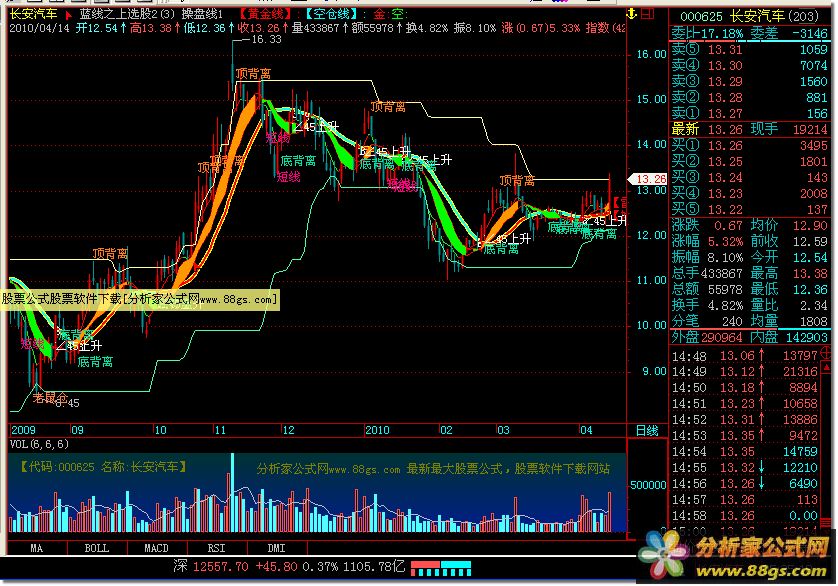Image resolution: width=838 pixels, height=586 pixels.
Task: Click the red arrow marker after 长安汽车
Action: pyautogui.click(x=67, y=16)
